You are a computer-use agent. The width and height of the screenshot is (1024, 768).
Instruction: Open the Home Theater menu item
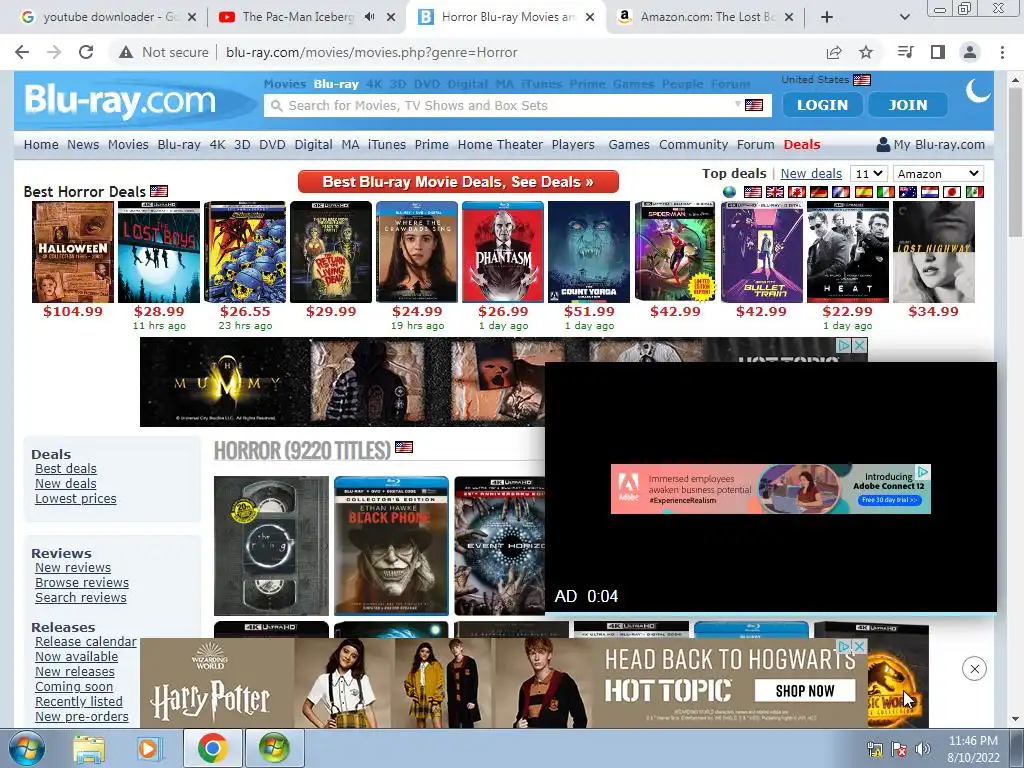[500, 144]
